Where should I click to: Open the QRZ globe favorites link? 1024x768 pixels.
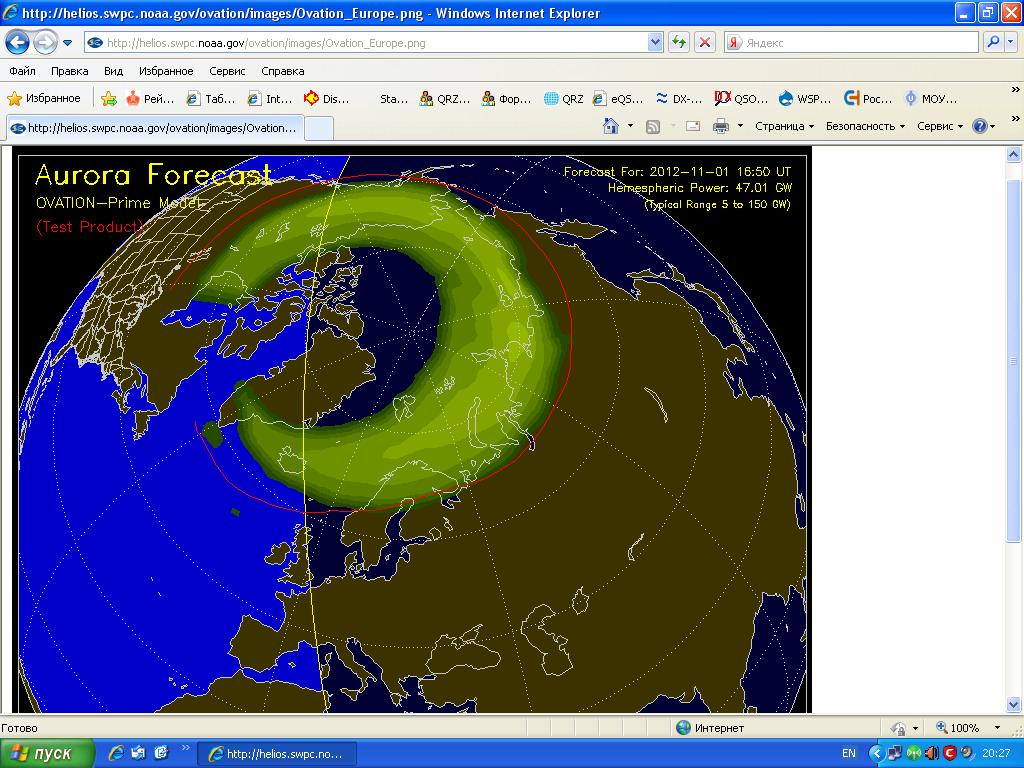[564, 99]
